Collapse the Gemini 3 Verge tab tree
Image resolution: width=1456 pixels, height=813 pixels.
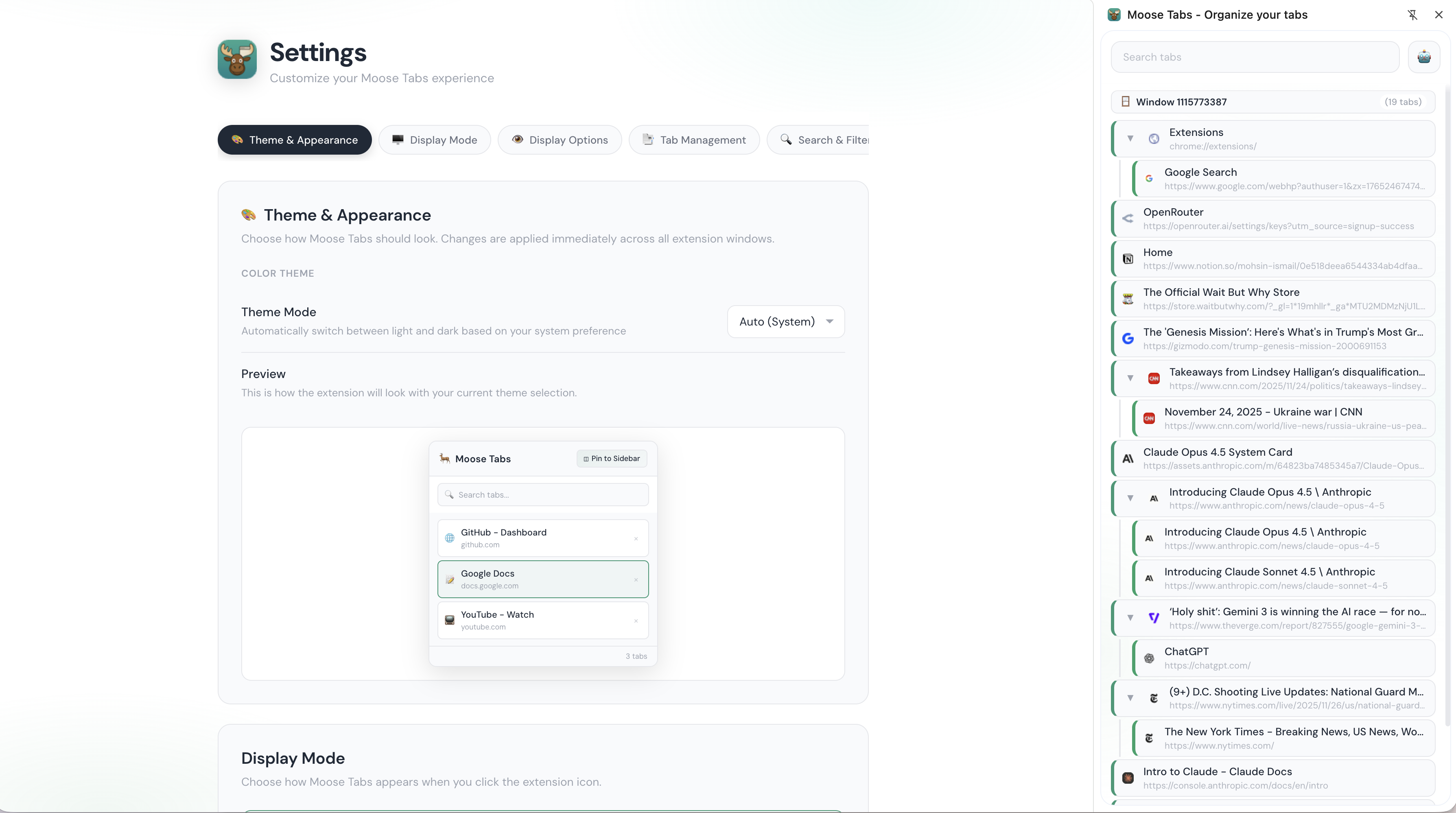(x=1130, y=618)
